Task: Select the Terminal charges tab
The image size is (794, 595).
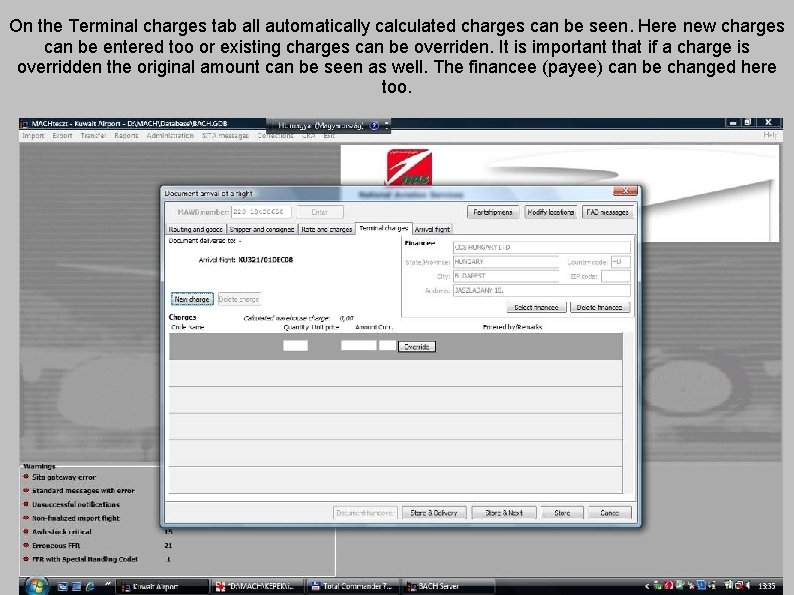Action: click(x=383, y=228)
